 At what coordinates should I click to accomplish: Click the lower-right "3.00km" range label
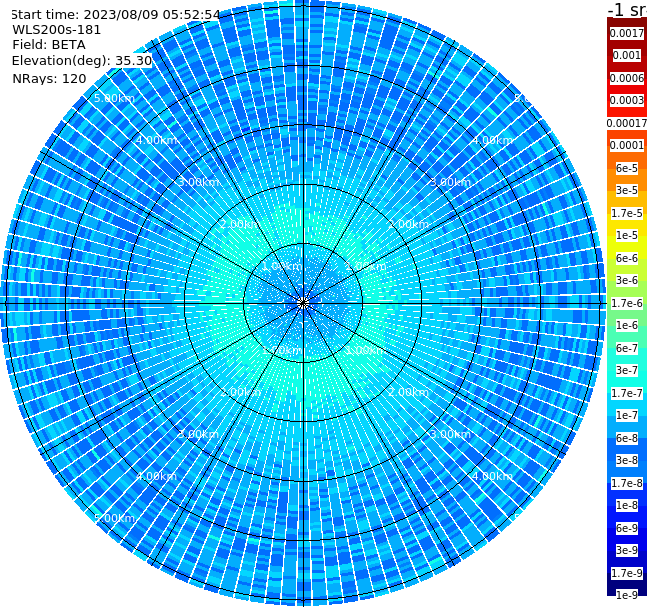pyautogui.click(x=450, y=434)
